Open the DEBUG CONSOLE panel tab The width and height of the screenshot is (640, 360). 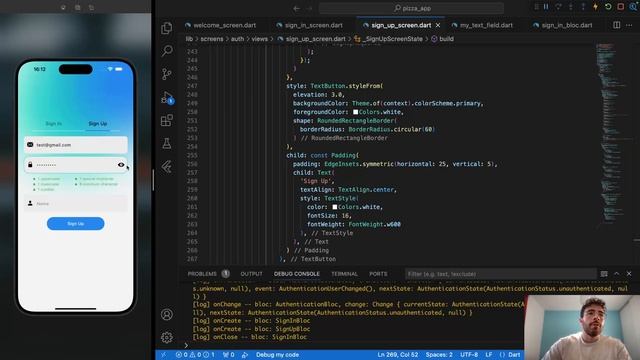tap(297, 274)
